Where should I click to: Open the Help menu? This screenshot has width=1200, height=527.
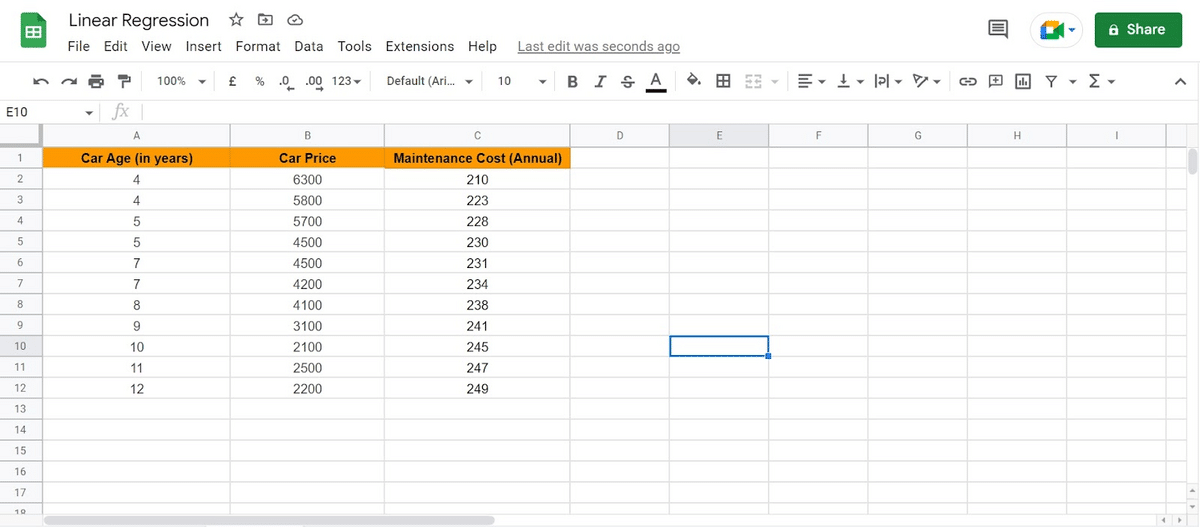point(482,46)
